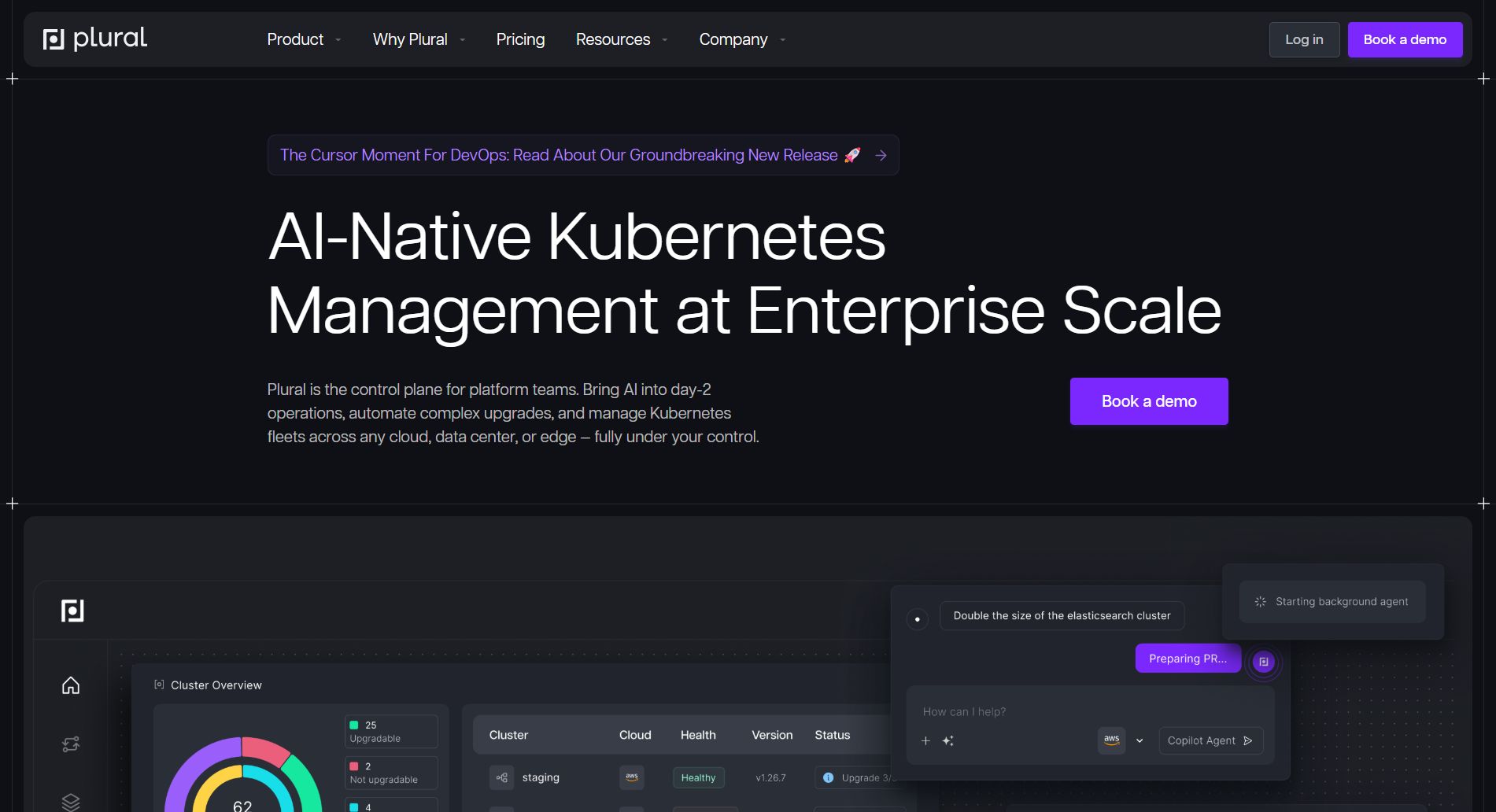Click the icon next to Cluster Overview
The image size is (1496, 812).
point(159,685)
